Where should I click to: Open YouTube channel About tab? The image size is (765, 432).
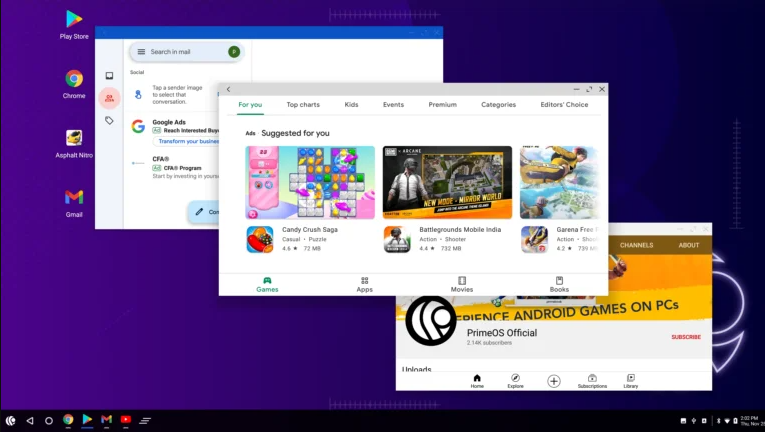pyautogui.click(x=689, y=245)
